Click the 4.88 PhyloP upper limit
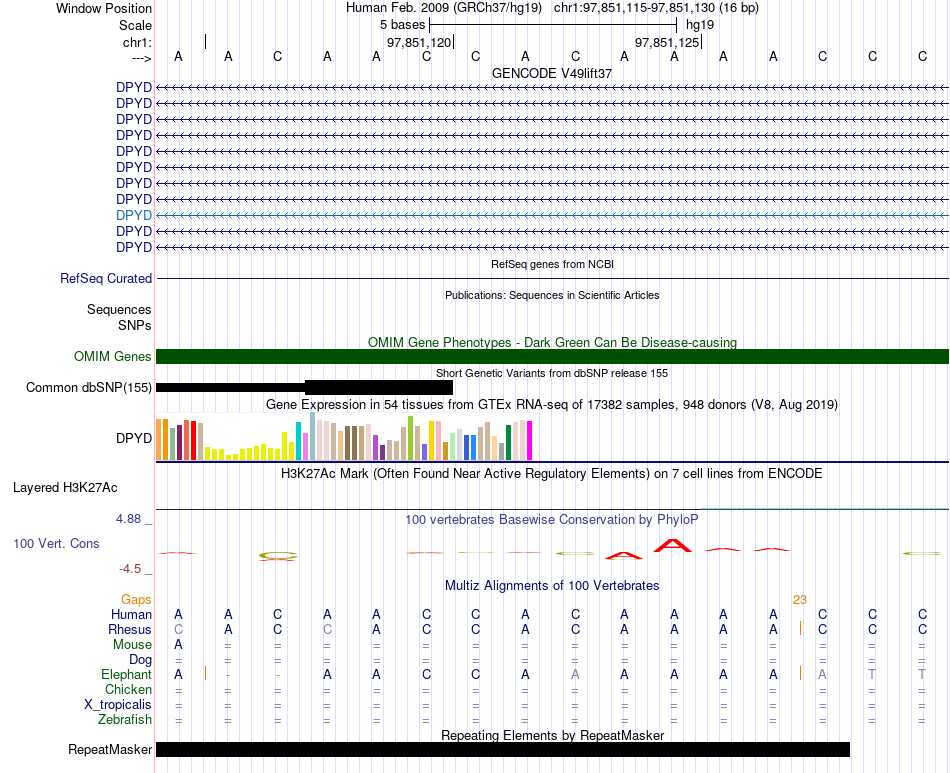 click(x=128, y=519)
